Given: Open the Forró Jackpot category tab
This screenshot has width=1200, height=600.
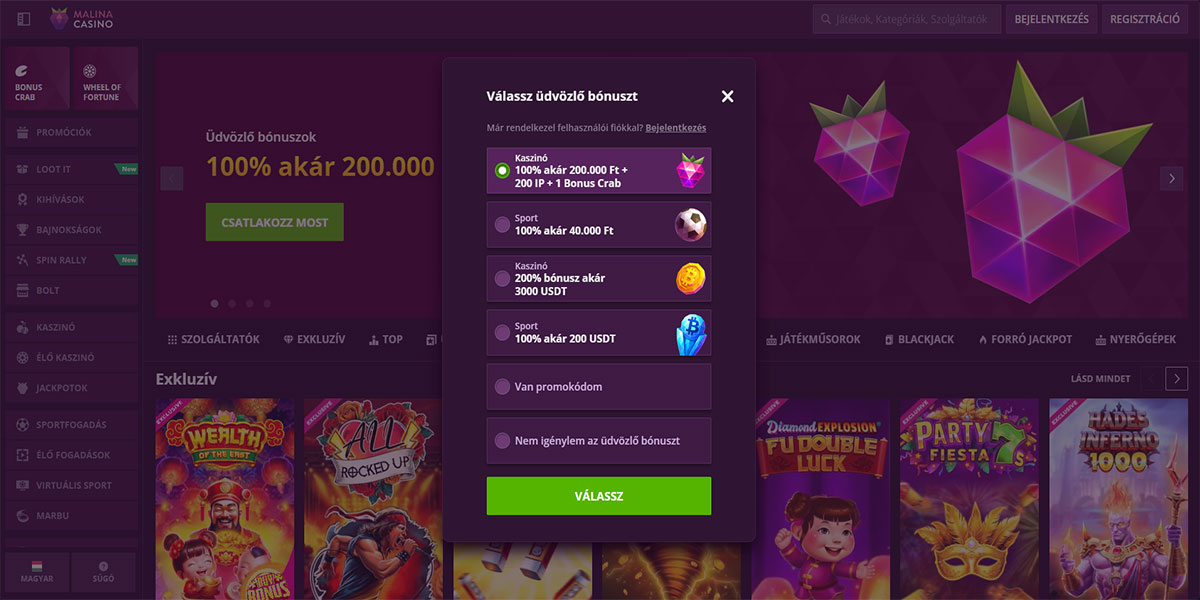Looking at the screenshot, I should pos(1031,340).
